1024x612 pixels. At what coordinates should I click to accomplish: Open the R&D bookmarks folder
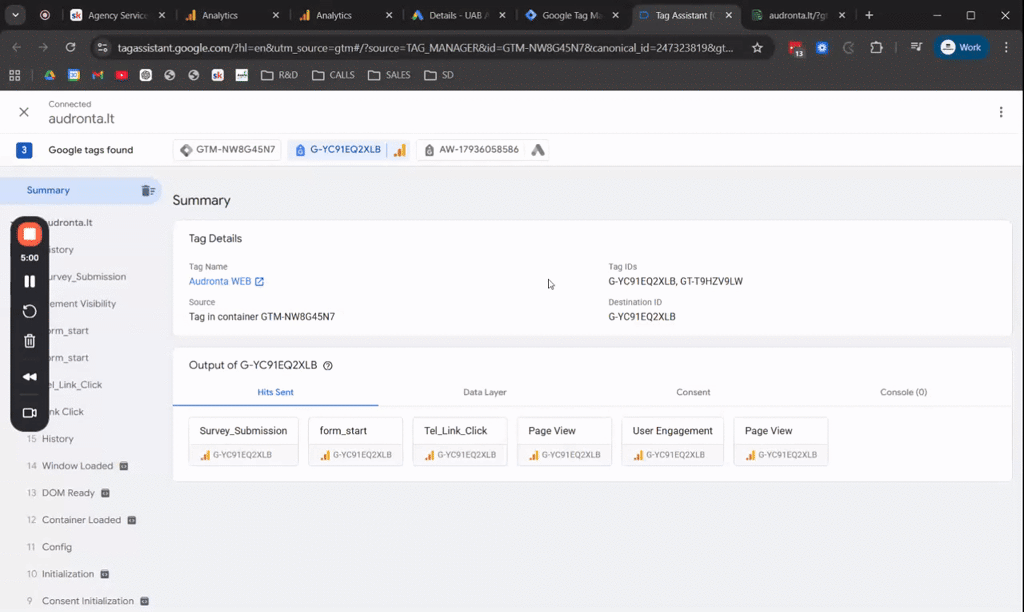(x=280, y=75)
